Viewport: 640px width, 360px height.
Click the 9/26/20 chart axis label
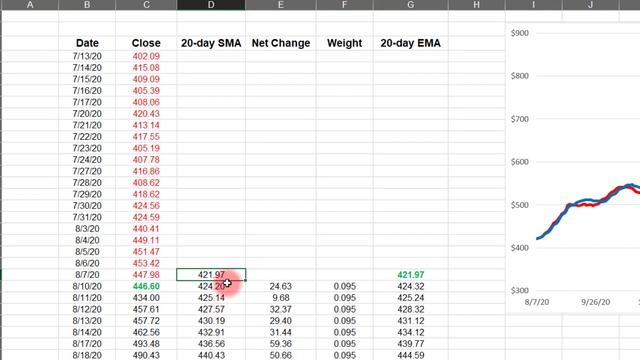596,302
